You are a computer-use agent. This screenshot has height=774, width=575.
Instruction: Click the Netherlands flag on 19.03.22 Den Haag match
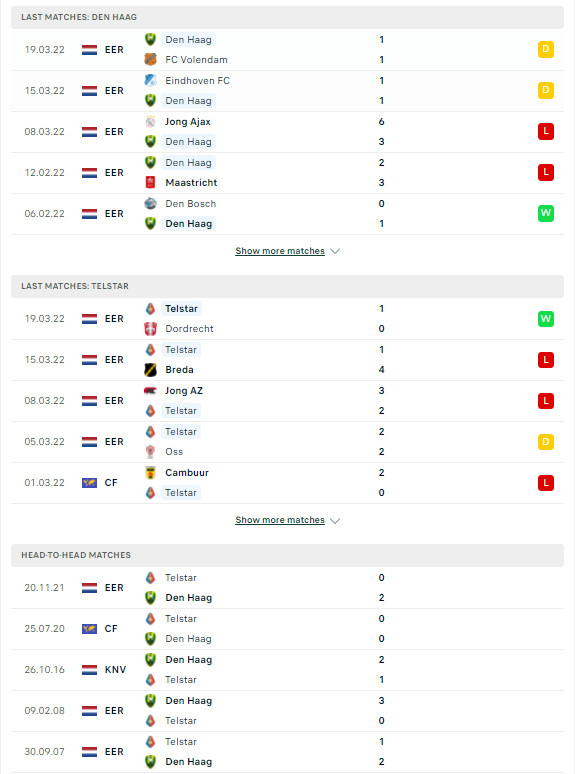(x=89, y=50)
